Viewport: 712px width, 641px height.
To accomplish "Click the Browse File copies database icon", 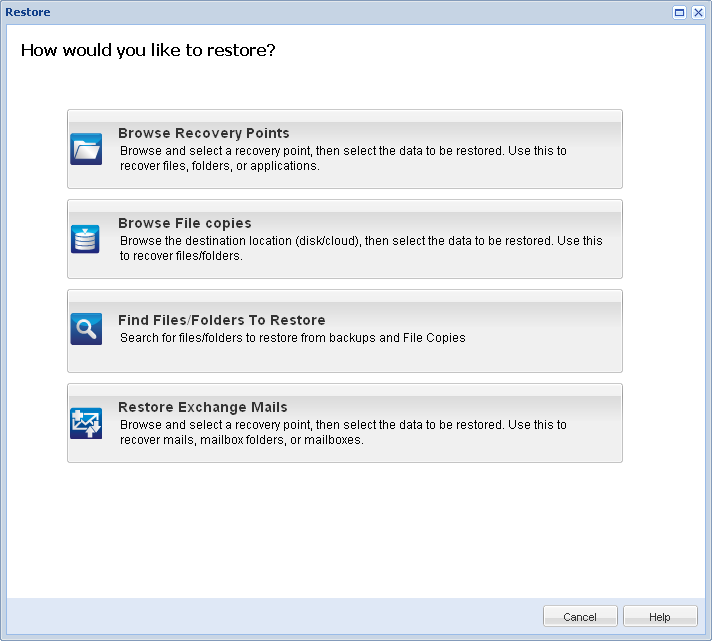I will pos(85,239).
